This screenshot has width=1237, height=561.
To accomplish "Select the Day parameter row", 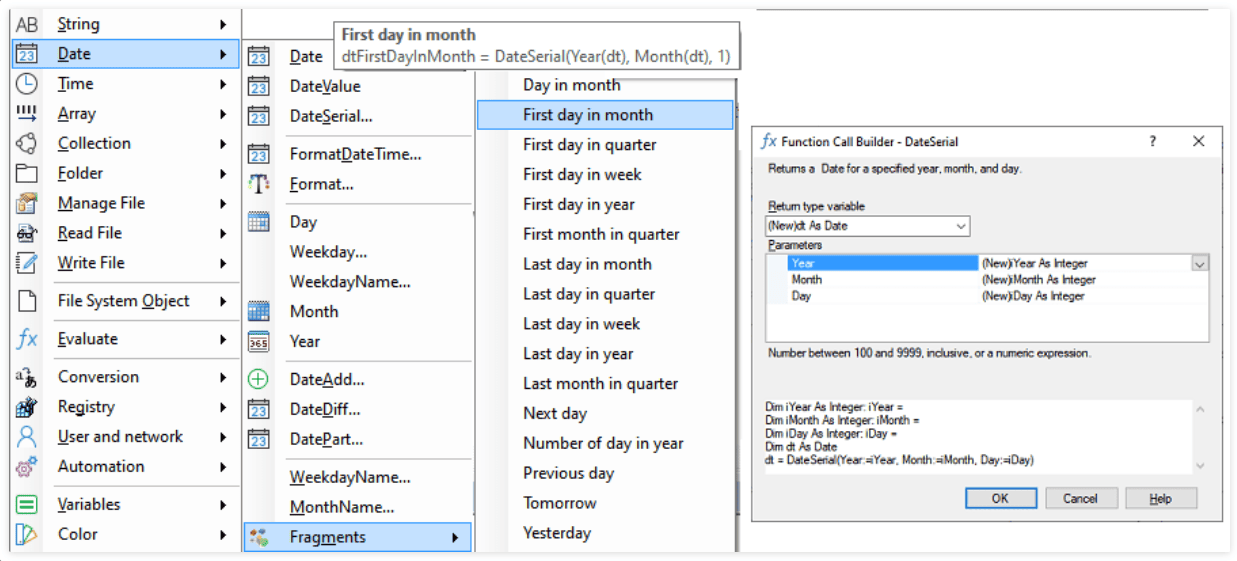I will (987, 296).
